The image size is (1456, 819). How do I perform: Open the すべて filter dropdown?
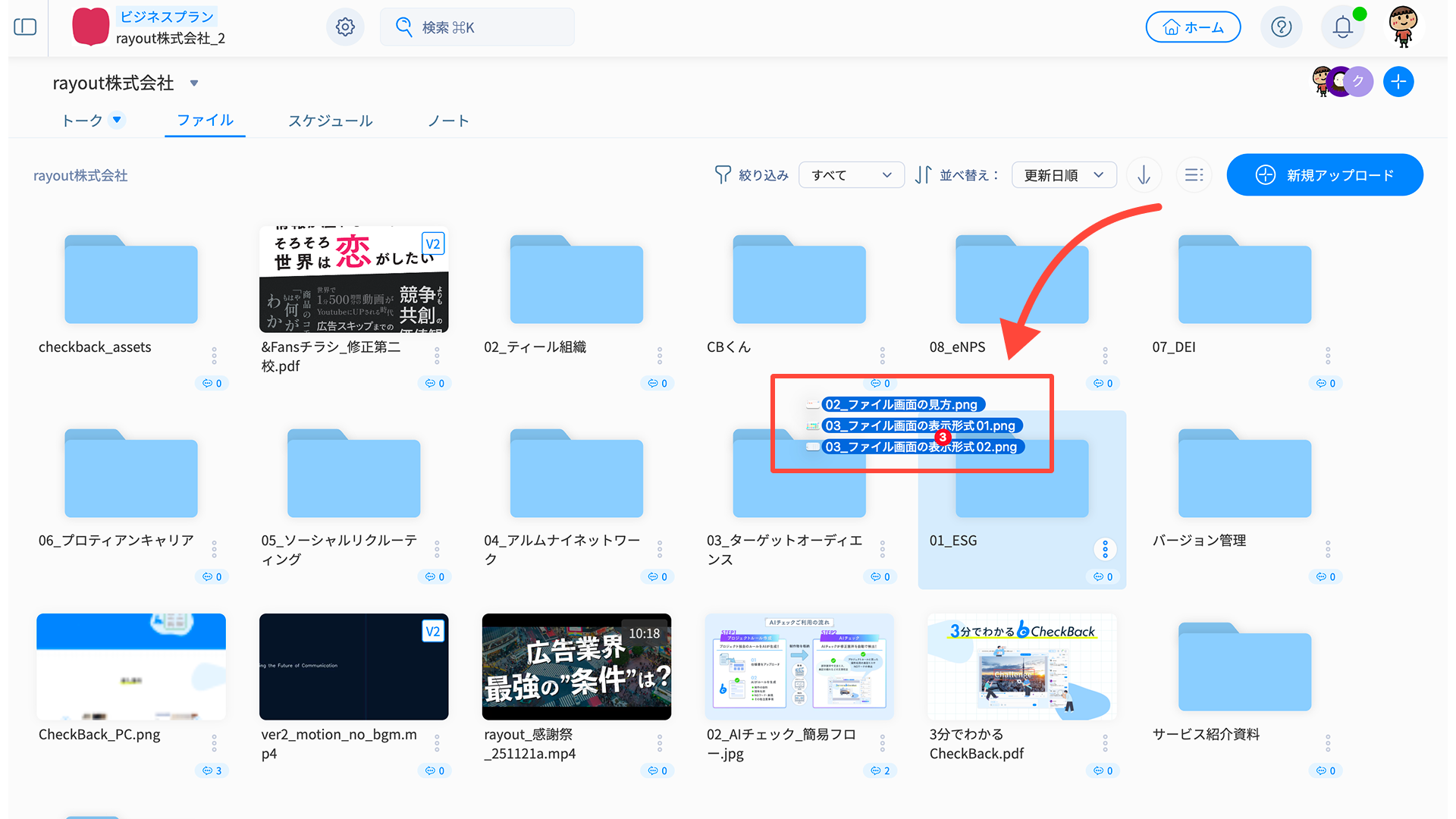pyautogui.click(x=851, y=175)
